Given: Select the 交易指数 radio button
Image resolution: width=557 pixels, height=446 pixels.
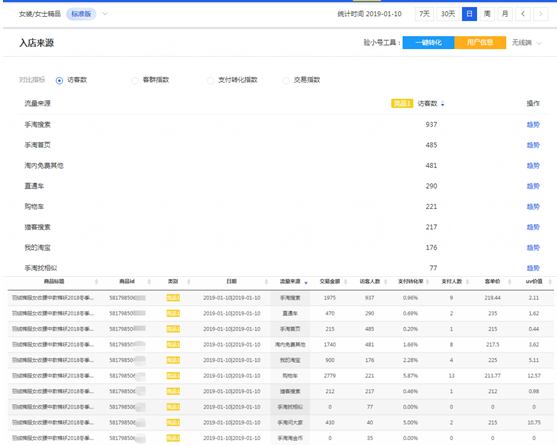Looking at the screenshot, I should [286, 81].
